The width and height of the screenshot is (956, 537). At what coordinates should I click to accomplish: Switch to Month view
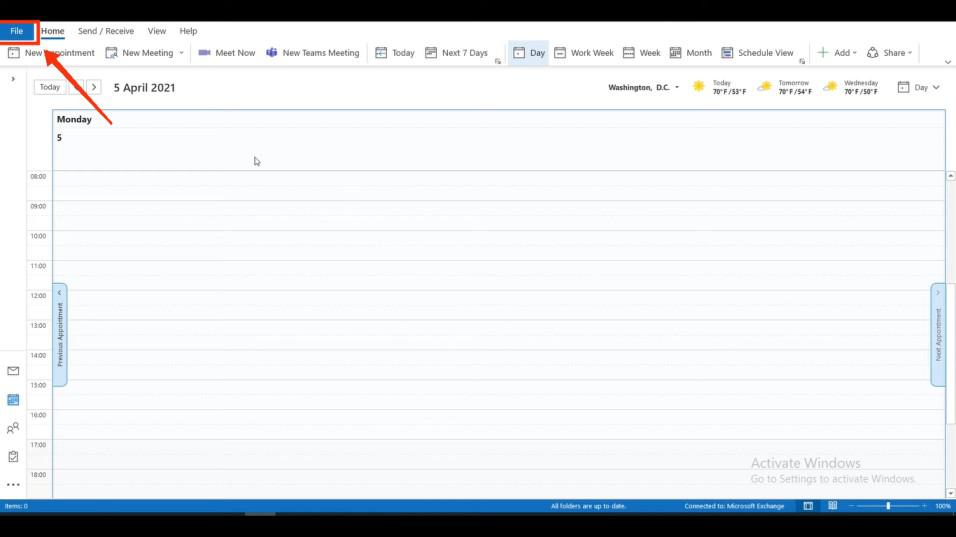click(691, 53)
